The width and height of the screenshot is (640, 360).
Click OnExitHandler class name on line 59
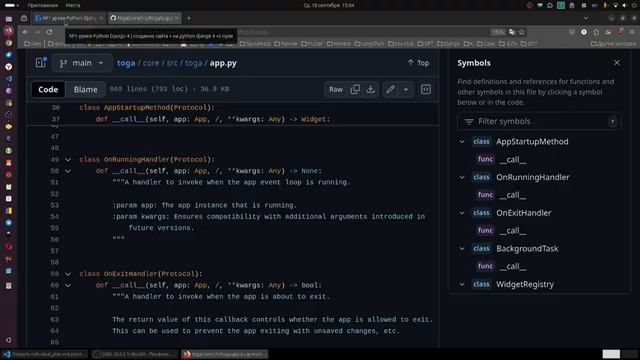[x=131, y=274]
